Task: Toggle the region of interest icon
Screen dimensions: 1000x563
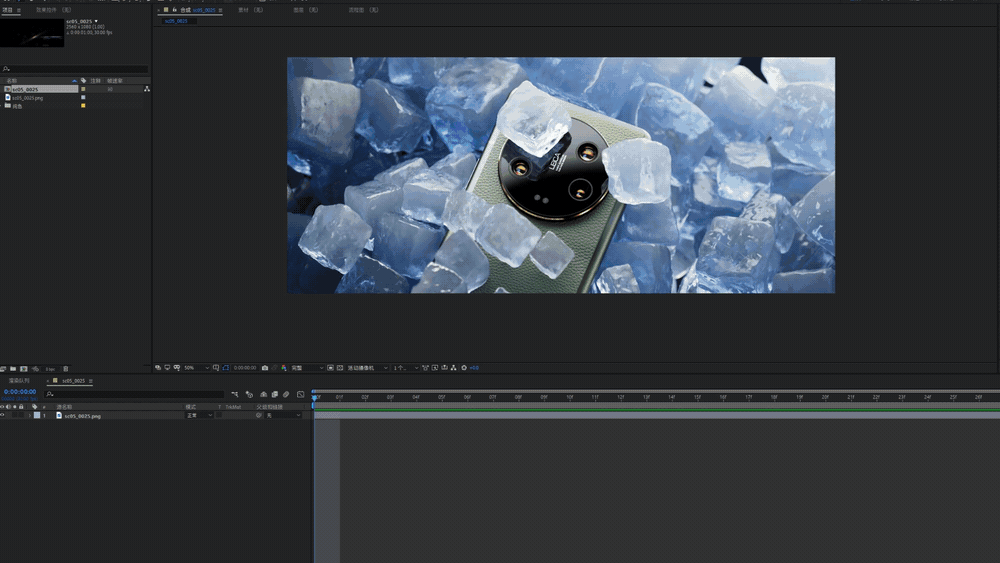Action: coord(330,368)
